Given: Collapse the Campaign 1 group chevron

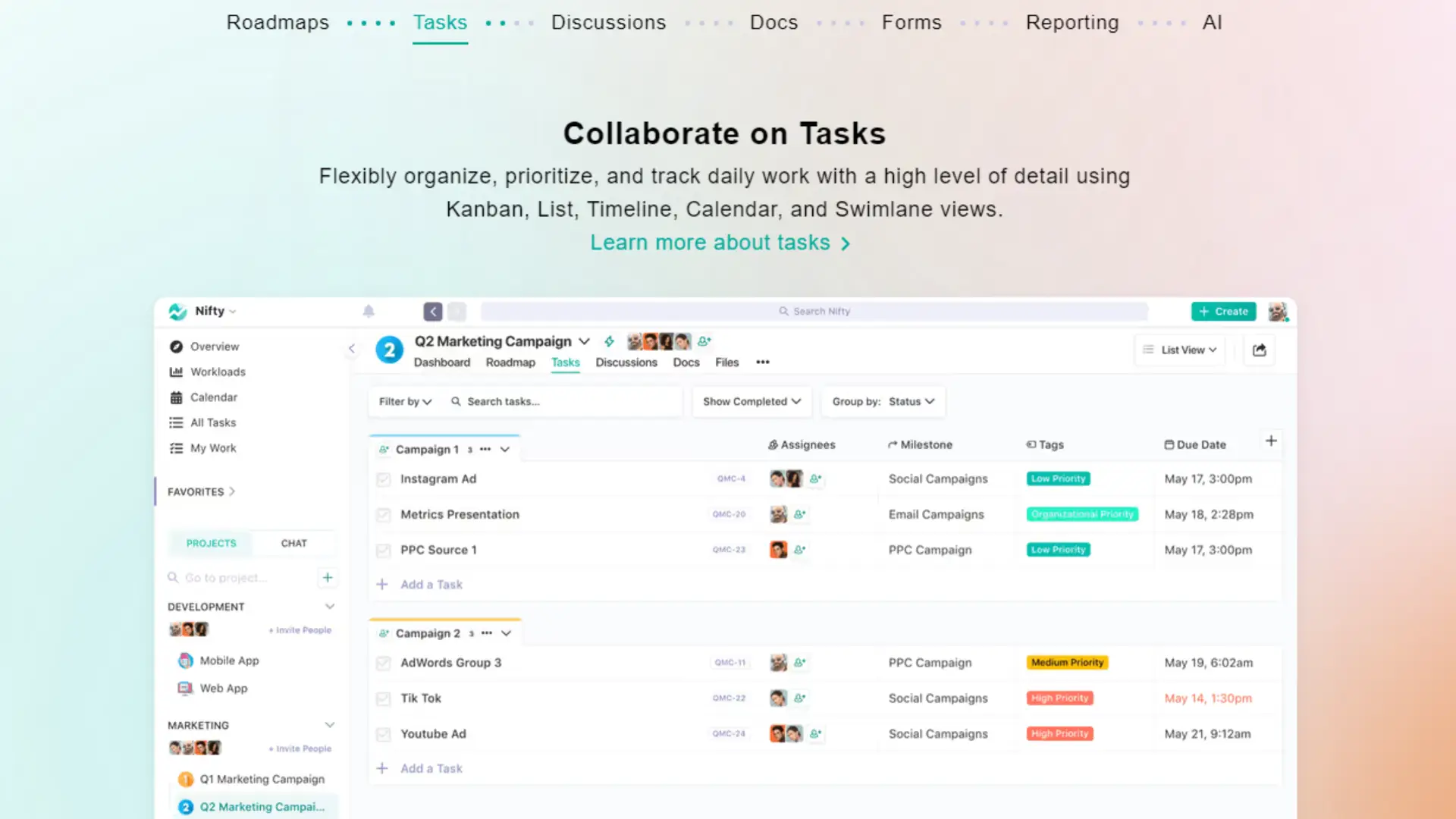Looking at the screenshot, I should click(505, 450).
